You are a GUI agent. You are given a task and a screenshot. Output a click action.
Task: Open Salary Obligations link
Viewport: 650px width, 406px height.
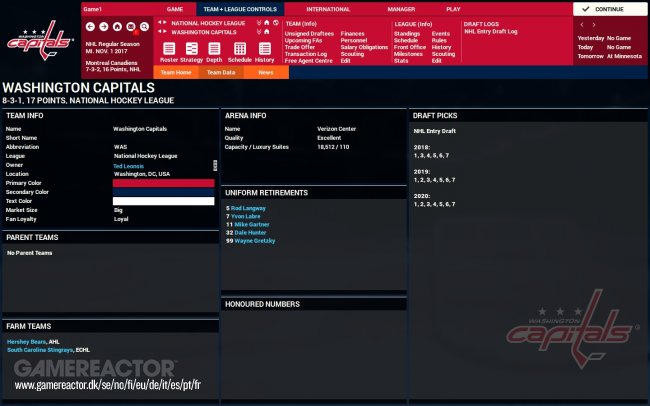tap(364, 47)
